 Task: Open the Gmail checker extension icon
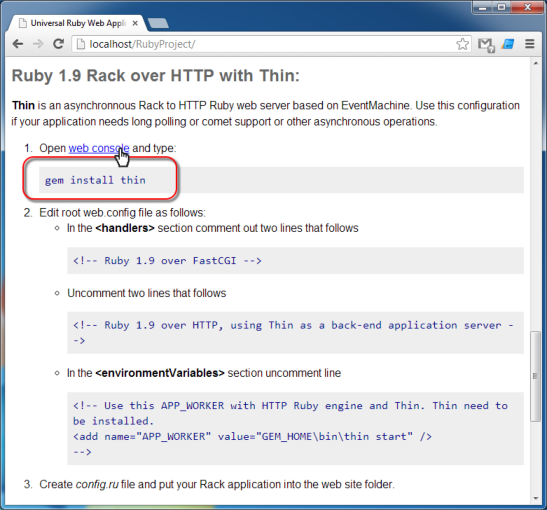click(x=486, y=45)
